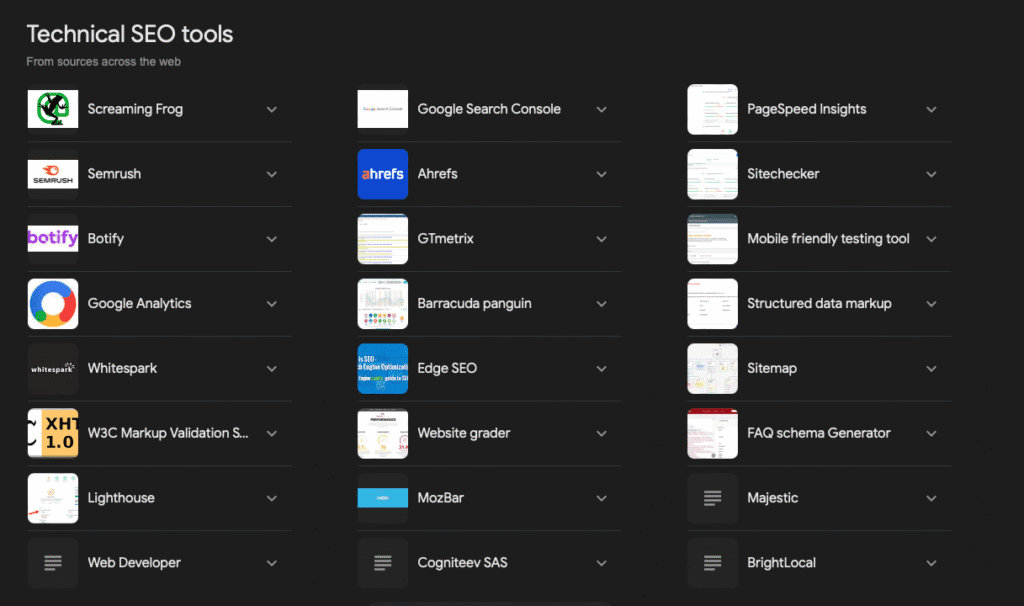
Task: Click the Ahrefs logo icon
Action: tap(383, 174)
